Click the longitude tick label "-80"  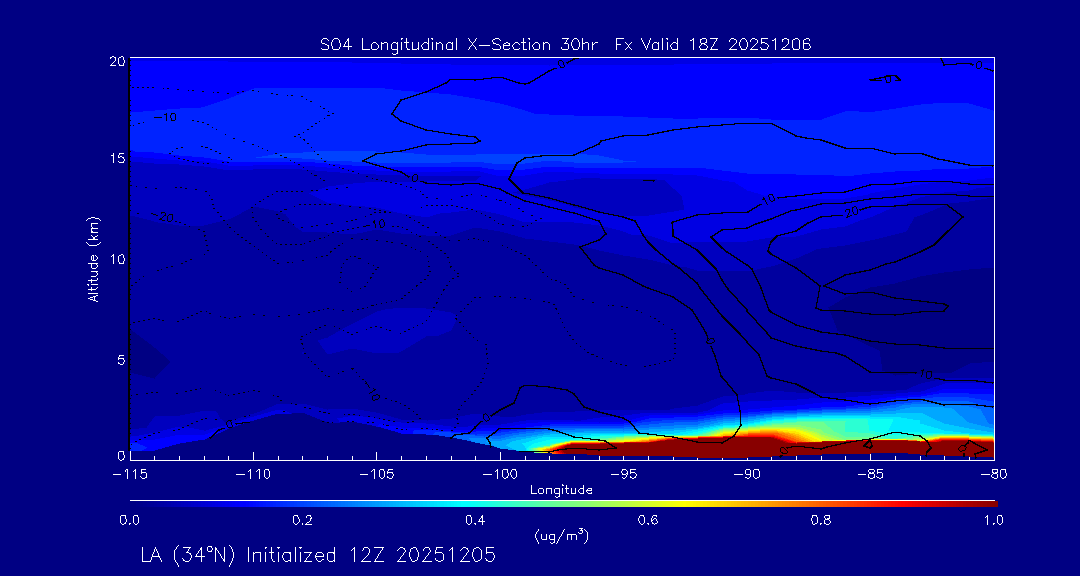994,475
